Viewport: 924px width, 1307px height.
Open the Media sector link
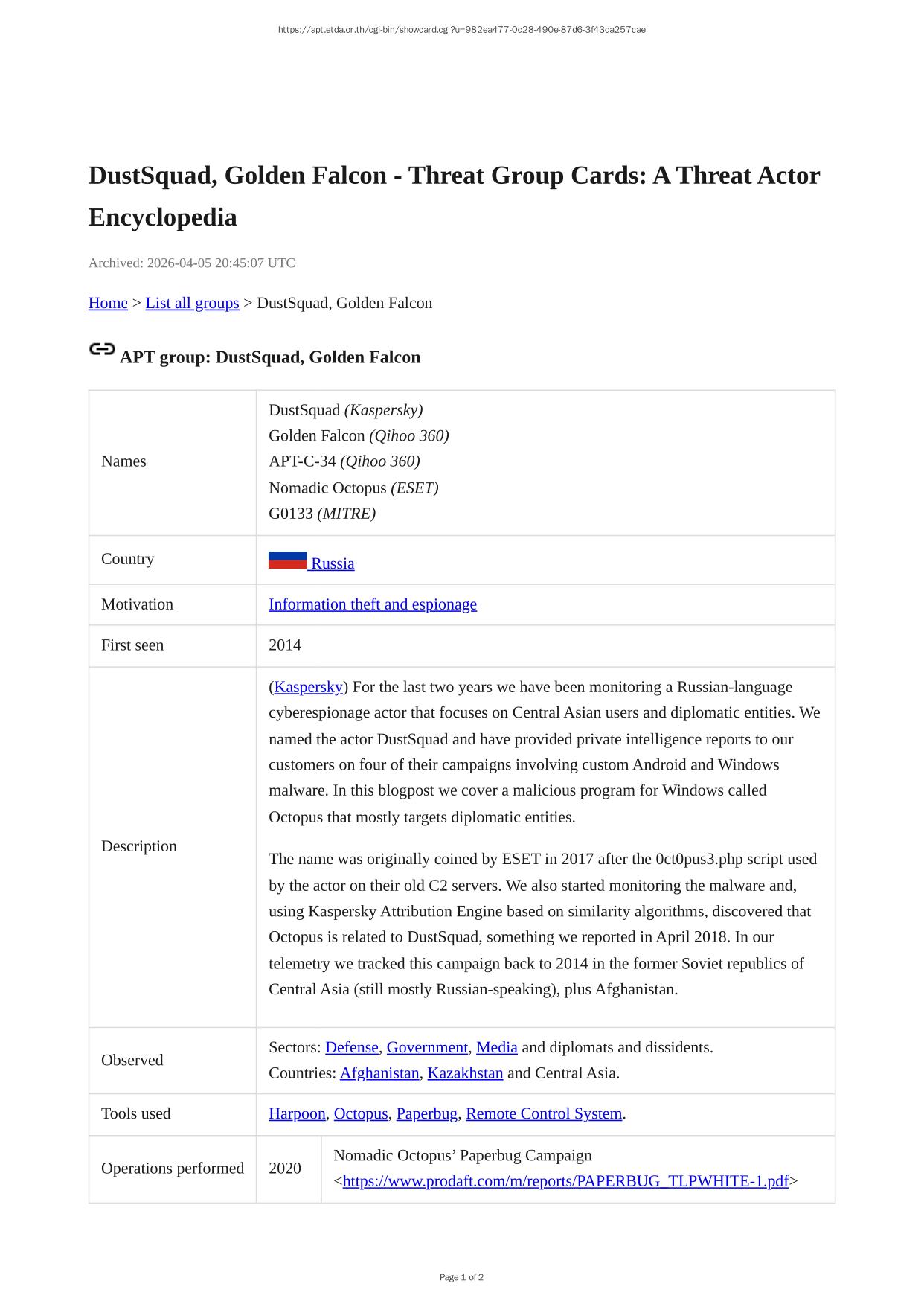496,1047
